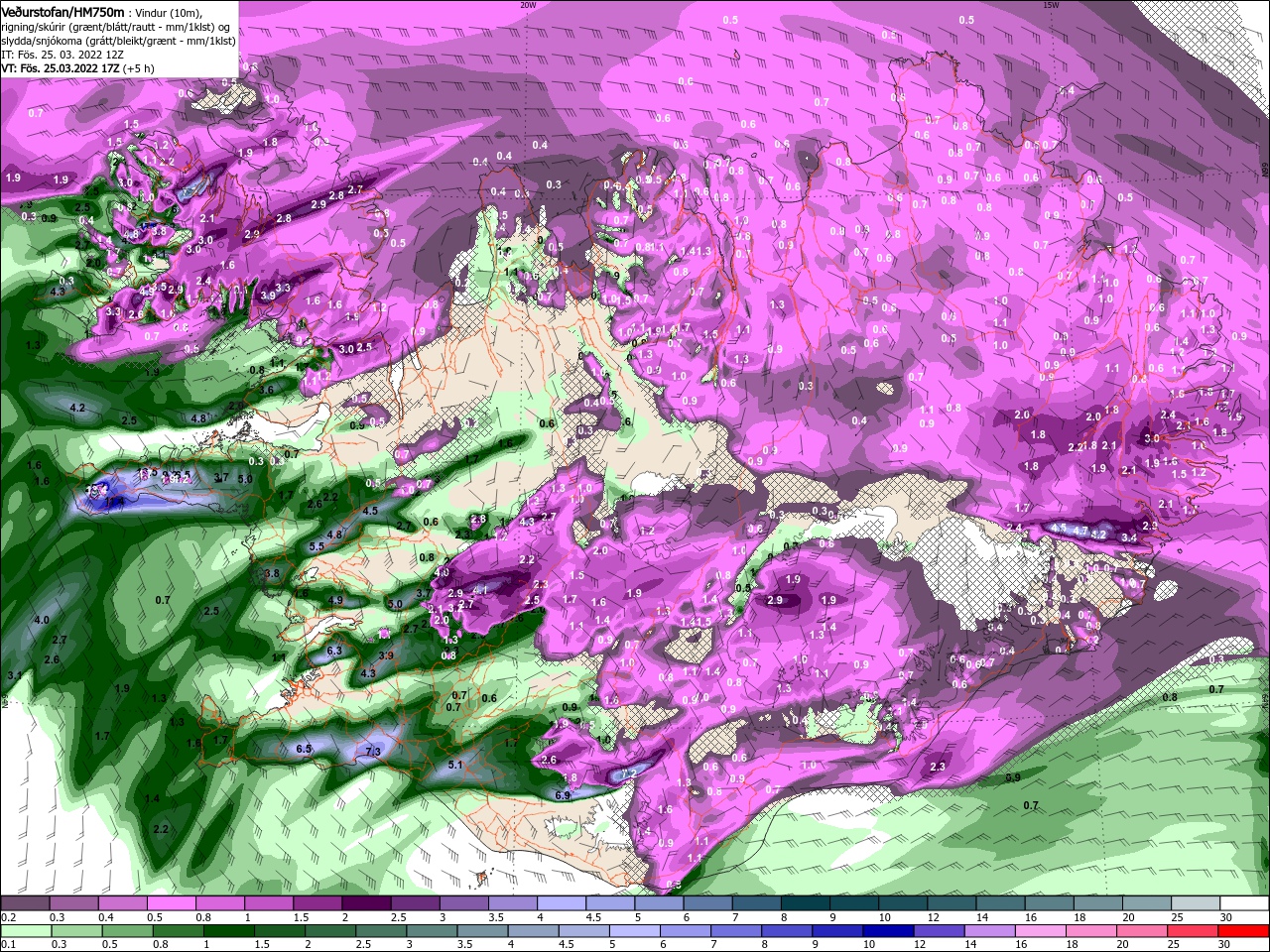The image size is (1270, 952).
Task: Click the 6.9 precipitation value on the map
Action: click(x=564, y=795)
